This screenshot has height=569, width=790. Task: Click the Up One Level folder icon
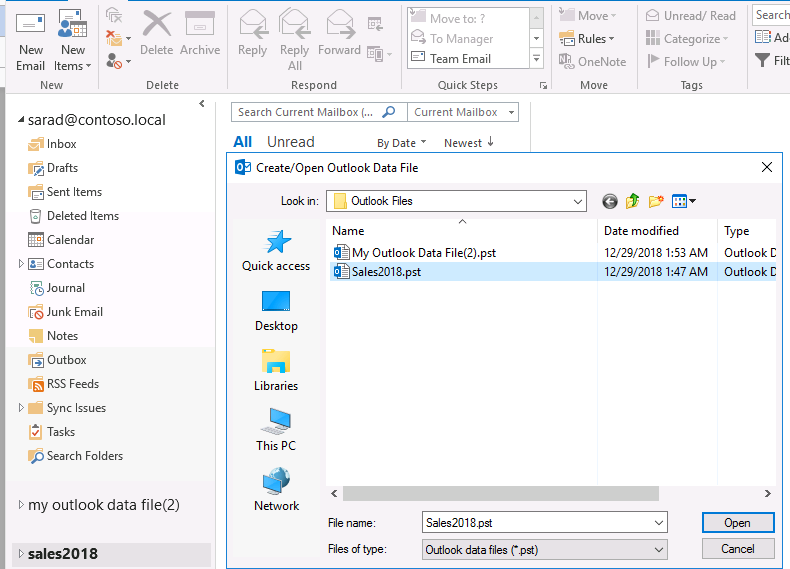click(633, 201)
